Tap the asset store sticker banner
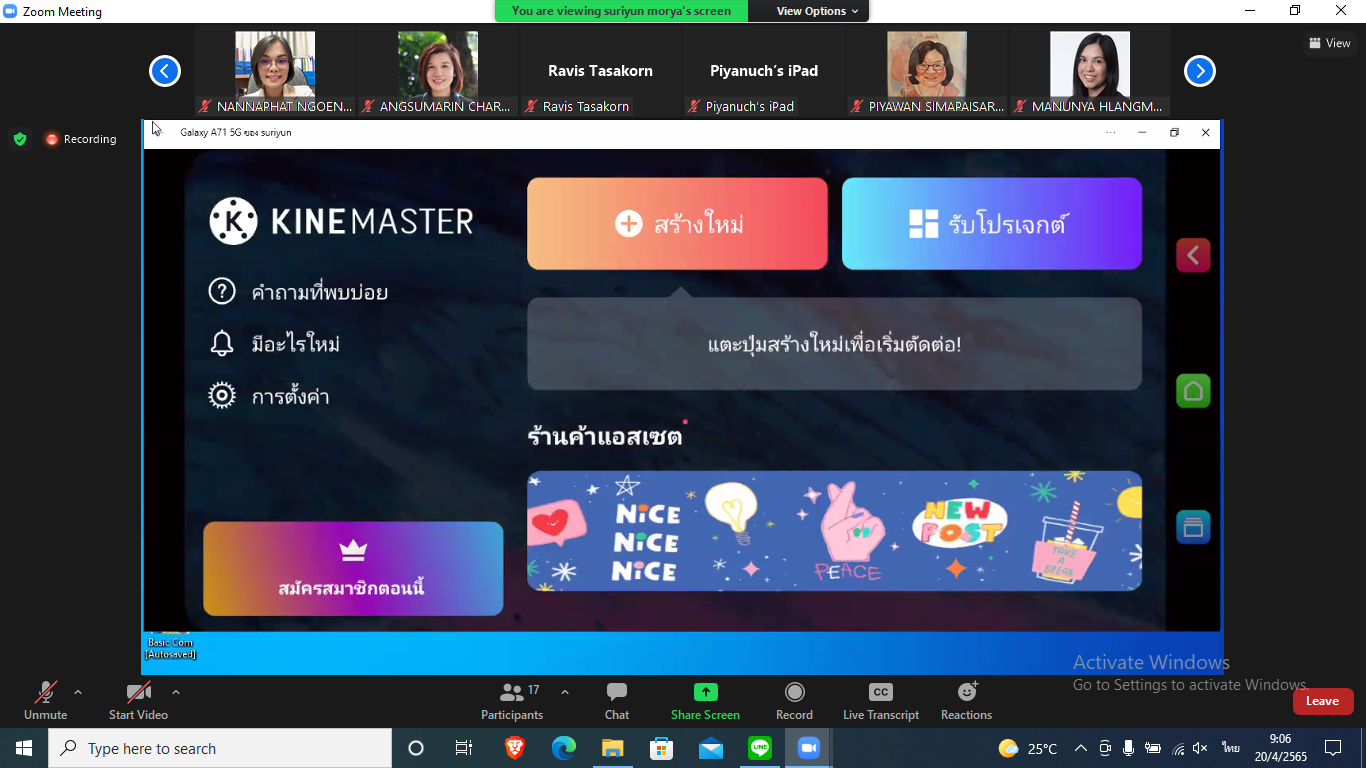 pos(834,531)
